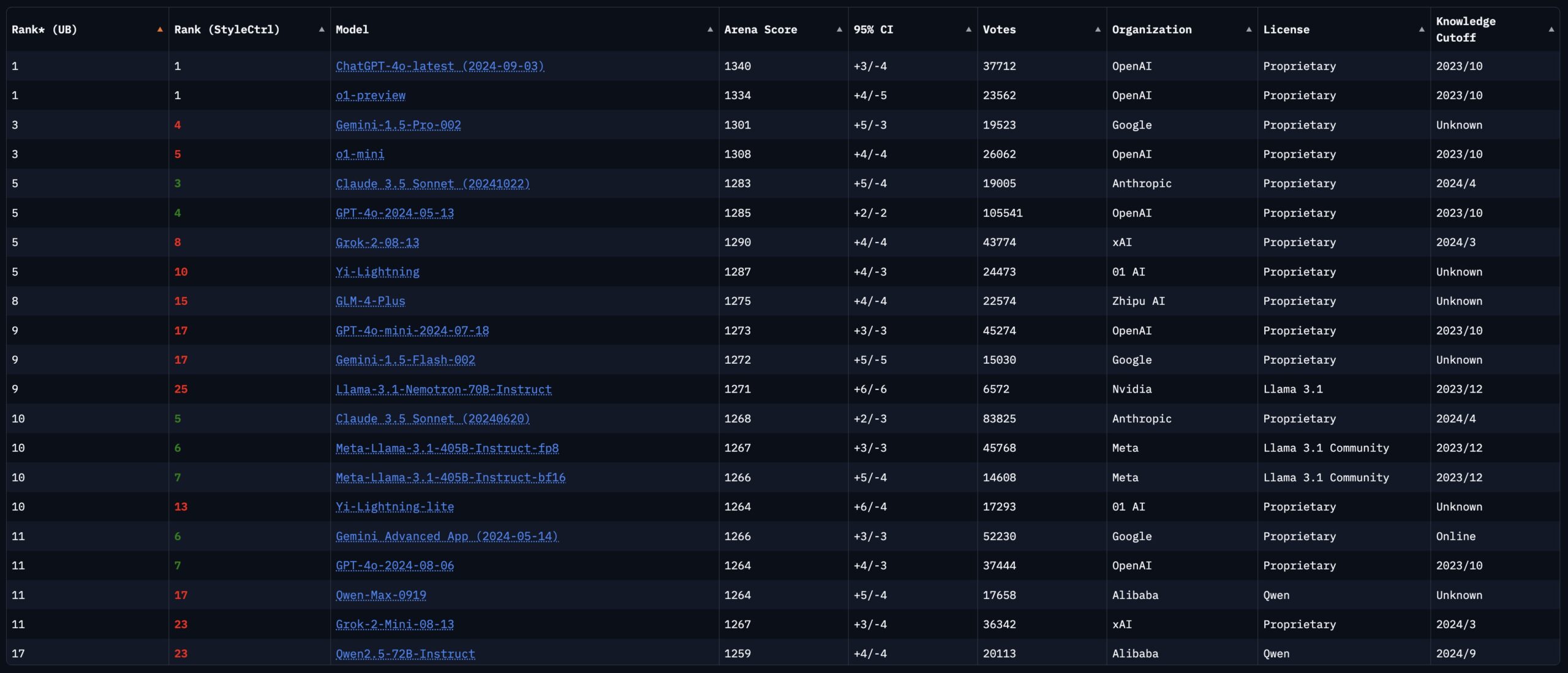Sort by Arena Score arrow
This screenshot has width=1568, height=673.
tap(839, 29)
